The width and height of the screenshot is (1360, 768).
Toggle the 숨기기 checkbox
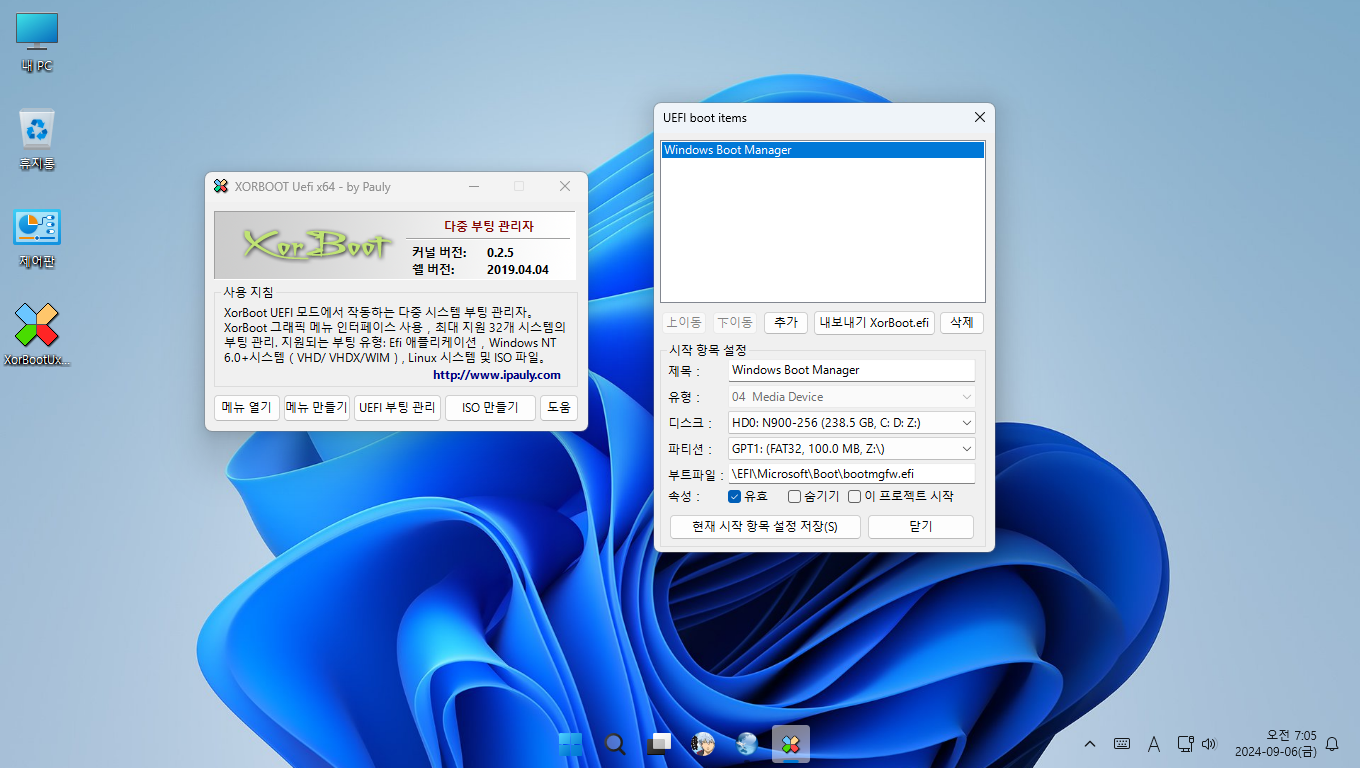[794, 496]
